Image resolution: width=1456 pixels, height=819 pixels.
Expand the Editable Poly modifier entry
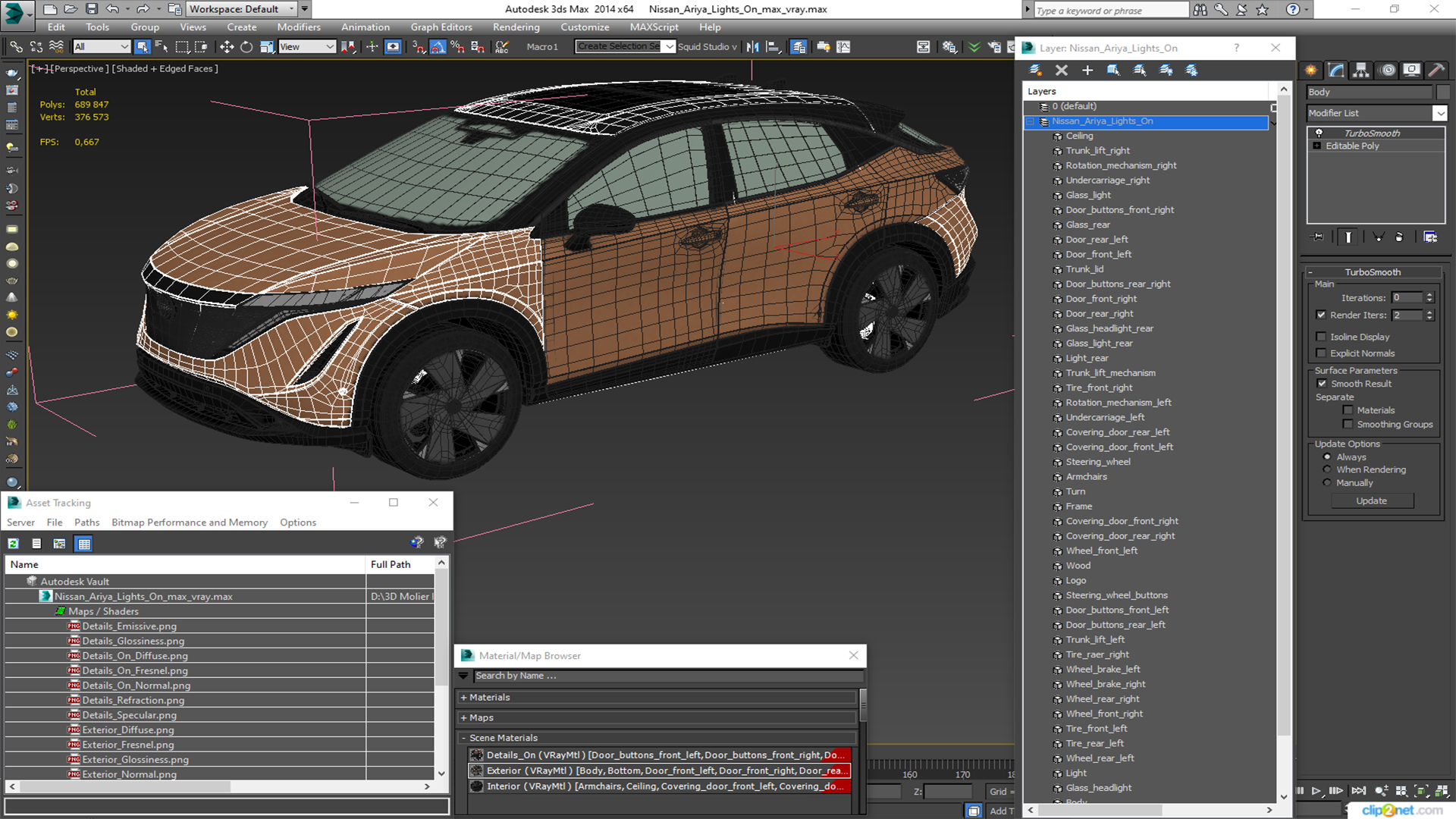coord(1317,146)
